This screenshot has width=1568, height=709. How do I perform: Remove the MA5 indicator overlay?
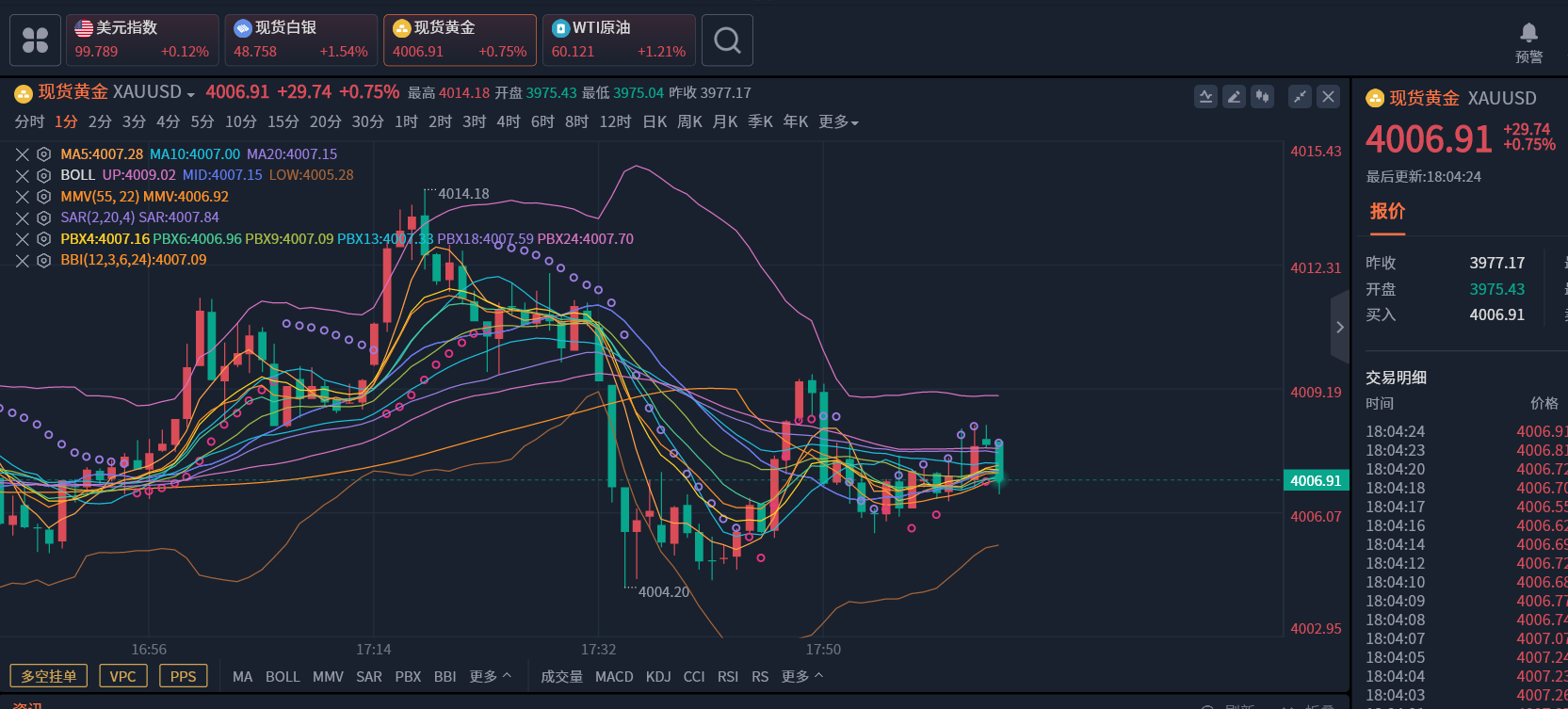tap(22, 154)
